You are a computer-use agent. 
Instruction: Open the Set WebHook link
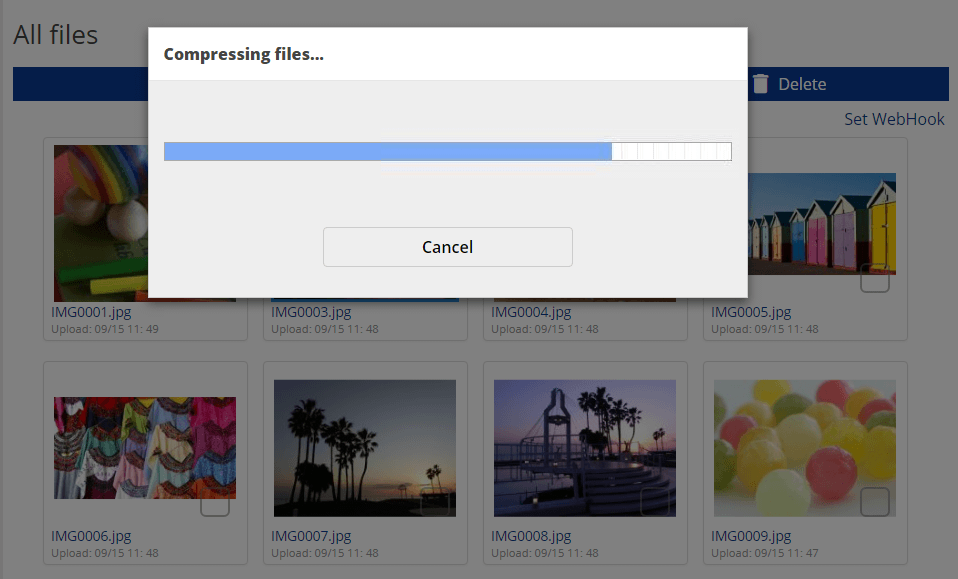click(894, 119)
